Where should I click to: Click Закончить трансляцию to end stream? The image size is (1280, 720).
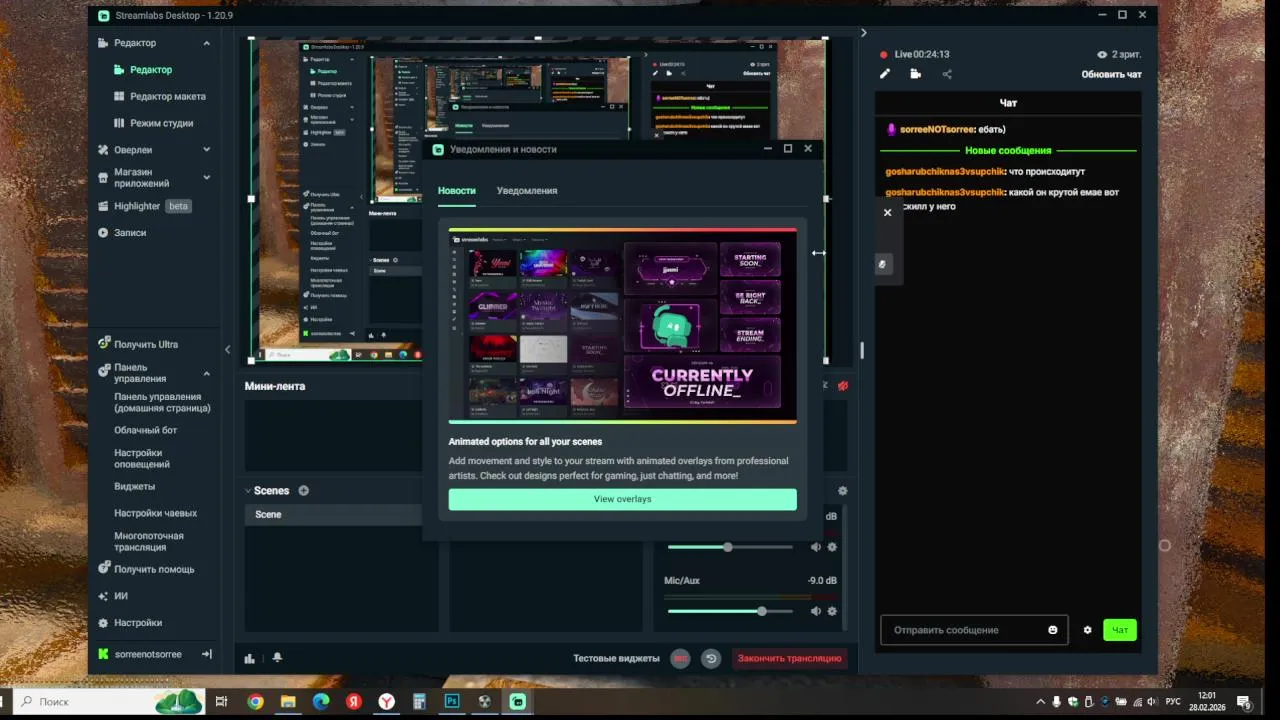tap(790, 658)
